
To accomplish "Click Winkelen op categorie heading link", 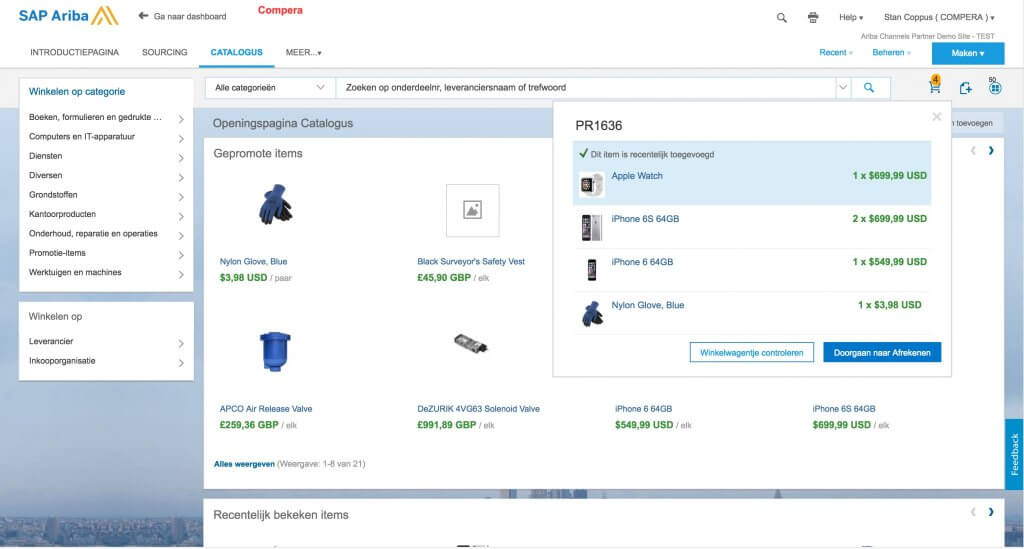I will 77,91.
